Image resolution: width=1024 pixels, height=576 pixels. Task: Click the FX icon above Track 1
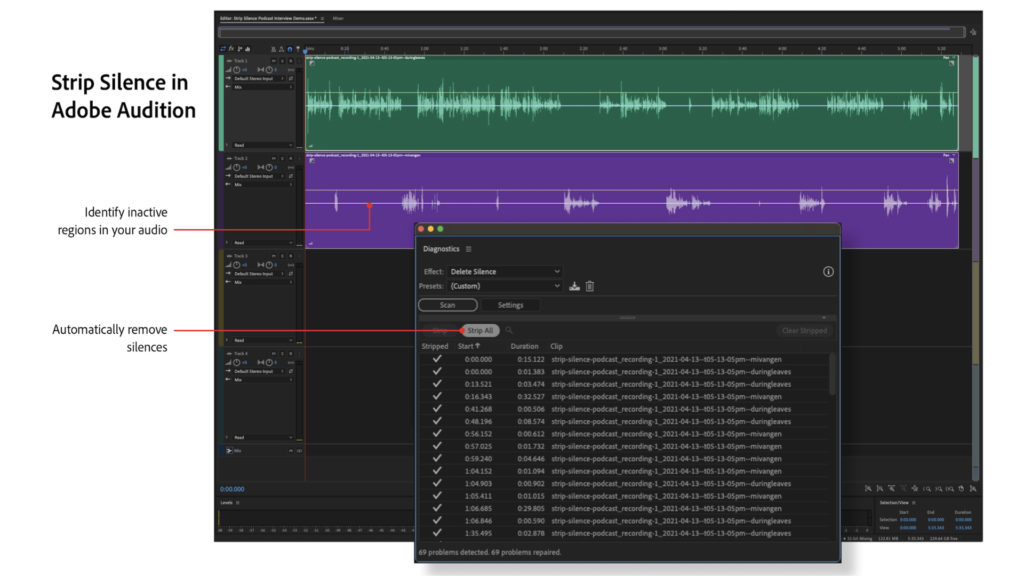(x=231, y=48)
